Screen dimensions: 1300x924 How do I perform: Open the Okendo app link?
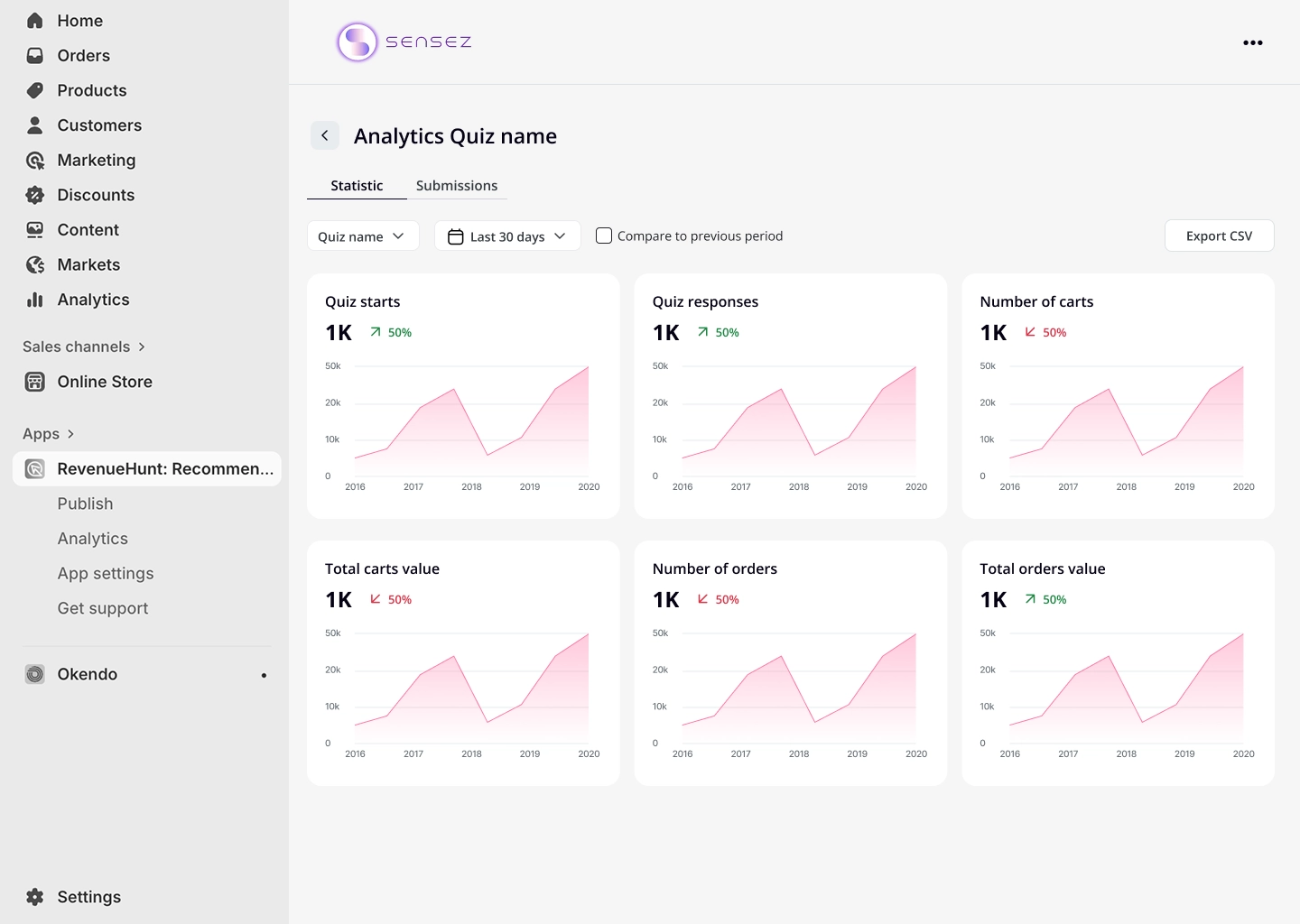pos(88,674)
